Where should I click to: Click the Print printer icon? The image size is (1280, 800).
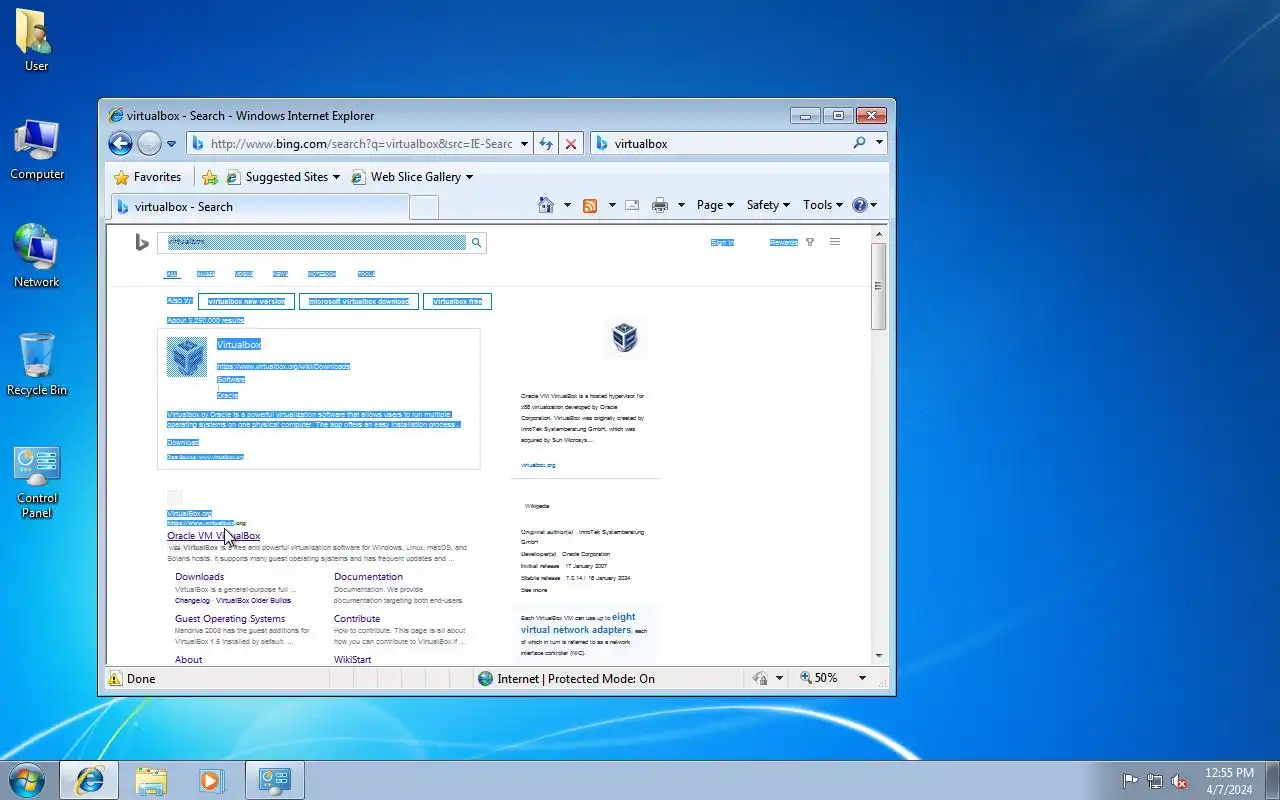point(660,205)
